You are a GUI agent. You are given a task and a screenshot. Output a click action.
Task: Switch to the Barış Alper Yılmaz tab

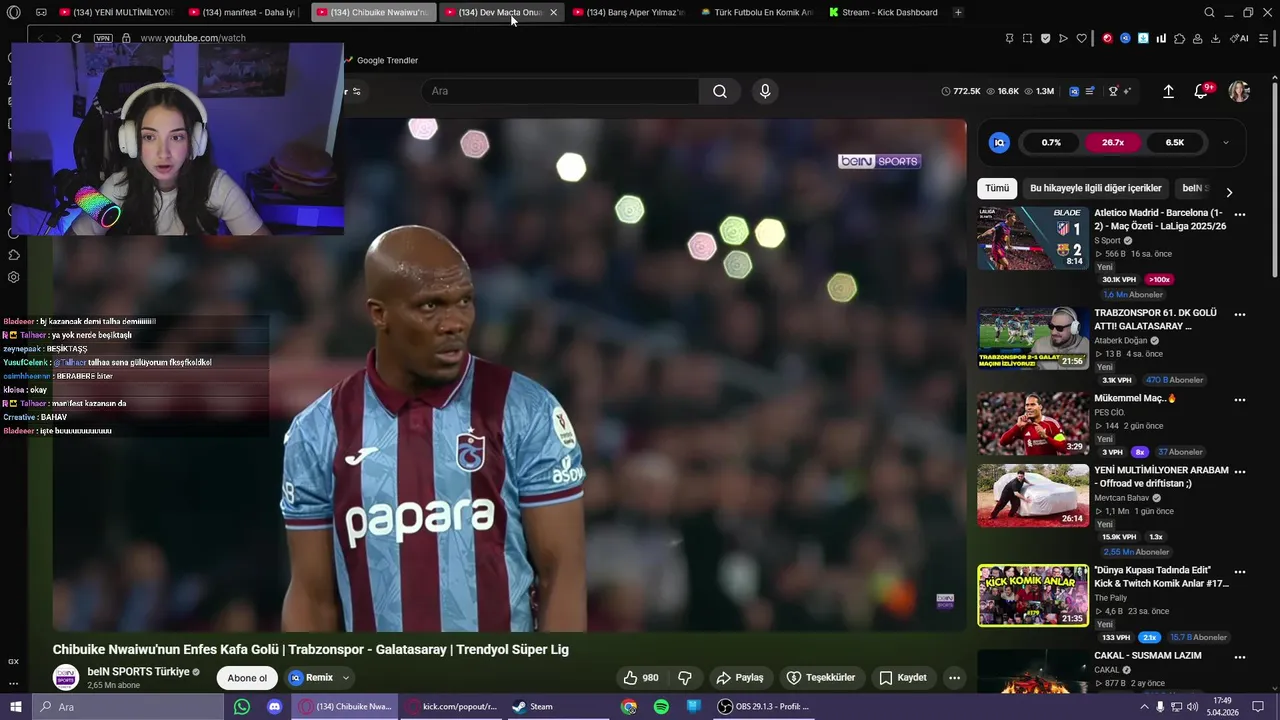click(629, 12)
